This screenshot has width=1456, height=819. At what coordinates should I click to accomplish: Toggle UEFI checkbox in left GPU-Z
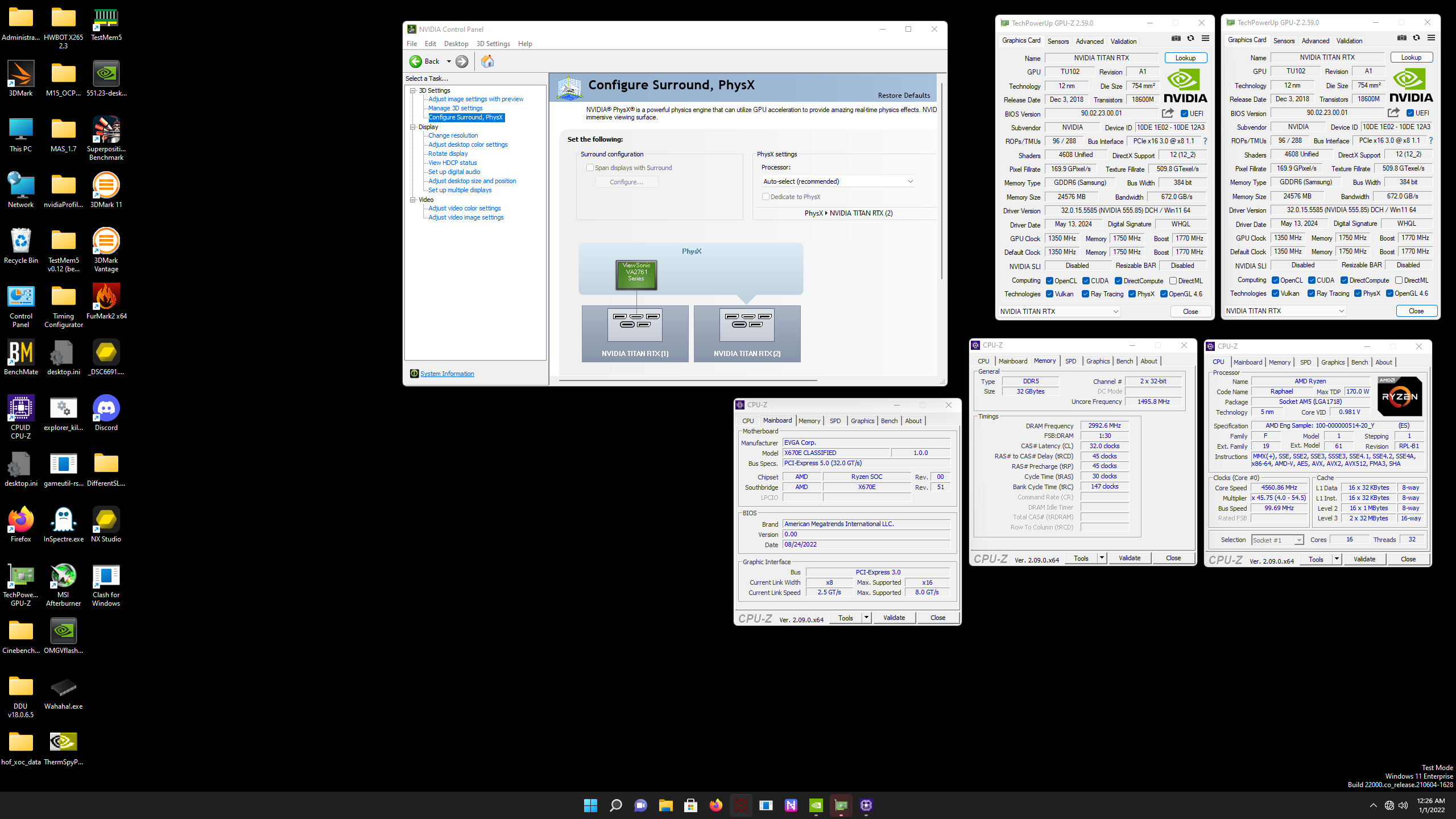click(1184, 114)
